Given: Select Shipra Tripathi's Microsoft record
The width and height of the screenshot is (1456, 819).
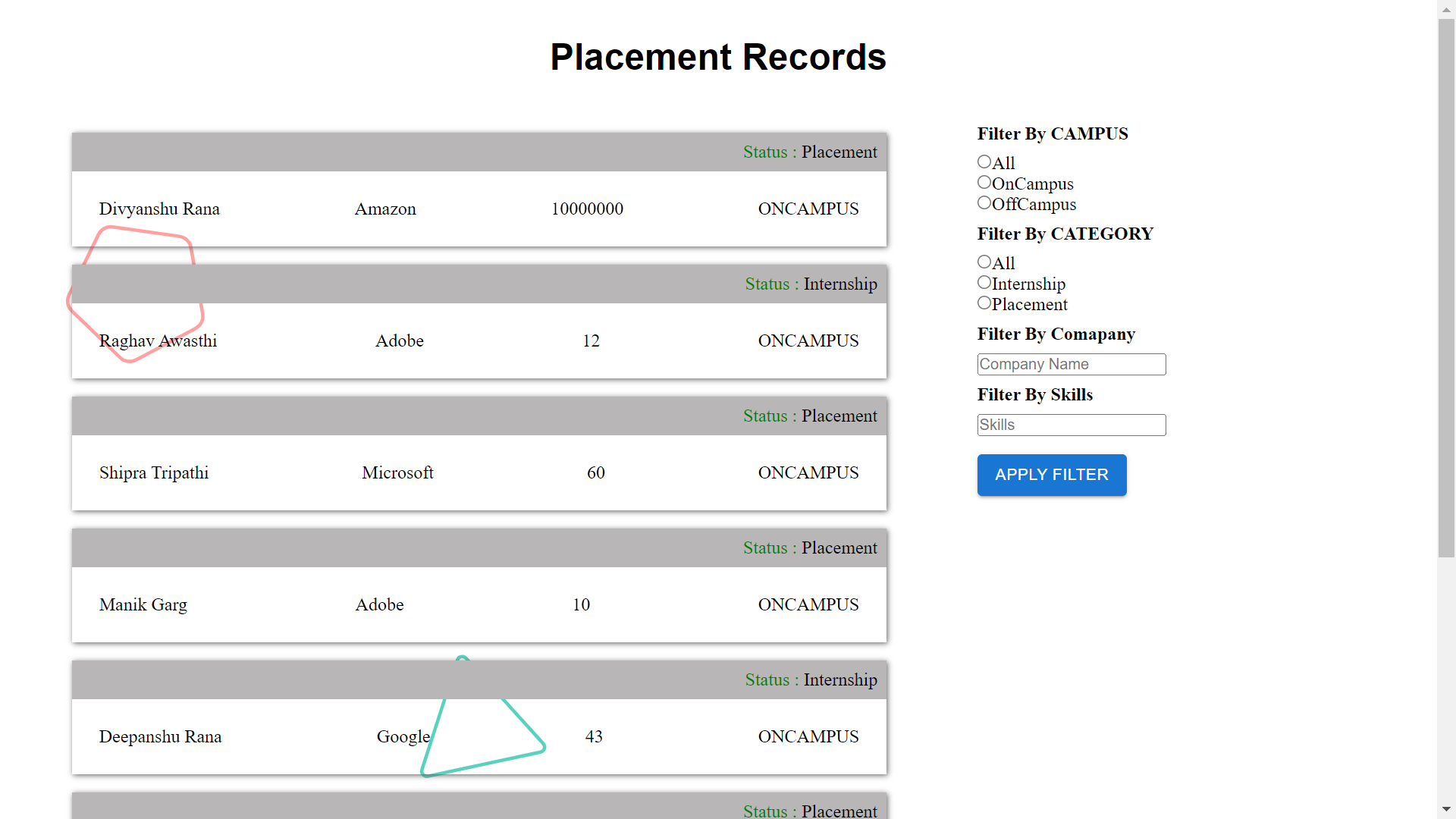Looking at the screenshot, I should coord(397,473).
